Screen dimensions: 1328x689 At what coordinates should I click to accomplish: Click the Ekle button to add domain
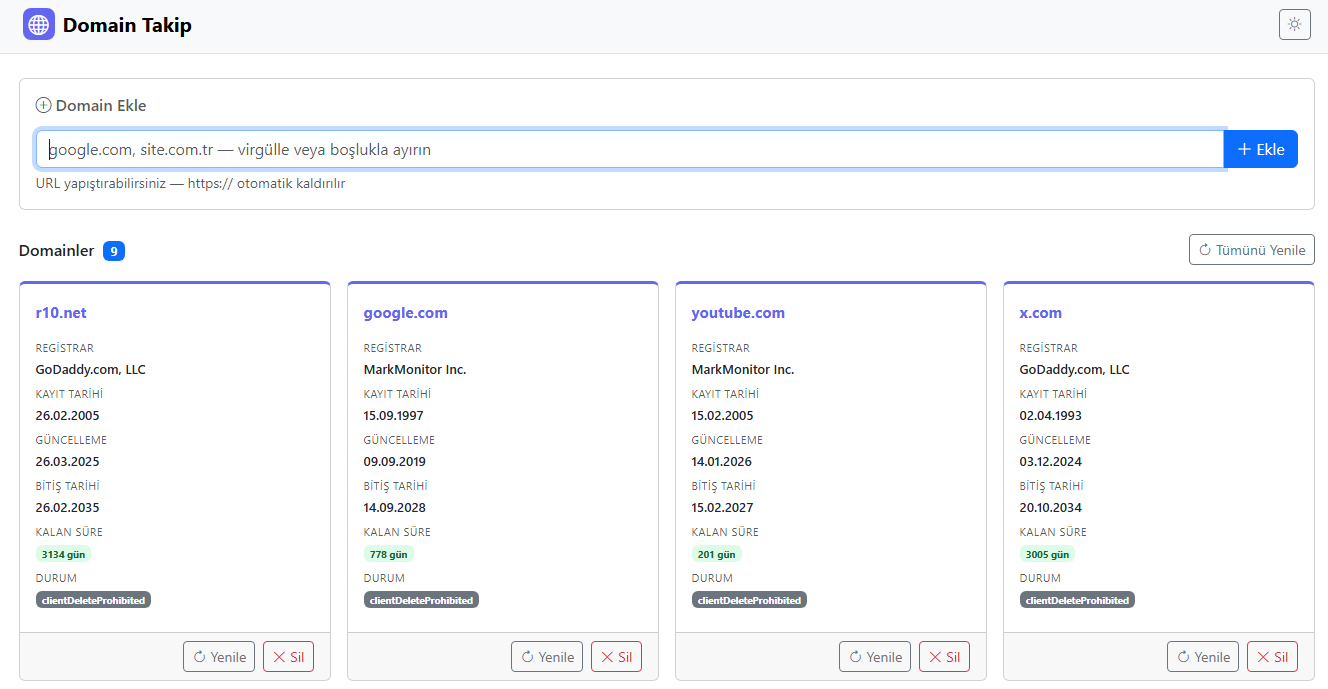click(x=1261, y=149)
